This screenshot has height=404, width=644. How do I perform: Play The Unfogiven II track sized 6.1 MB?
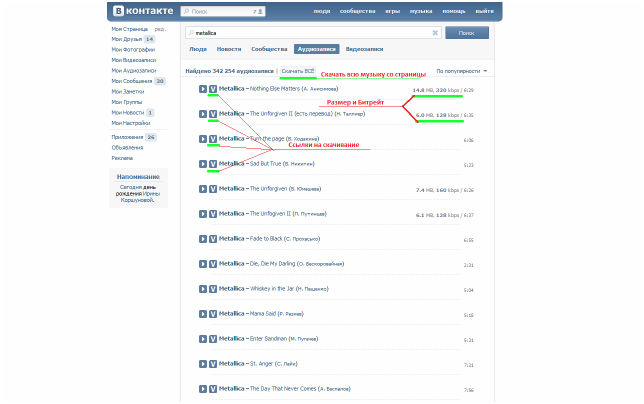point(203,214)
